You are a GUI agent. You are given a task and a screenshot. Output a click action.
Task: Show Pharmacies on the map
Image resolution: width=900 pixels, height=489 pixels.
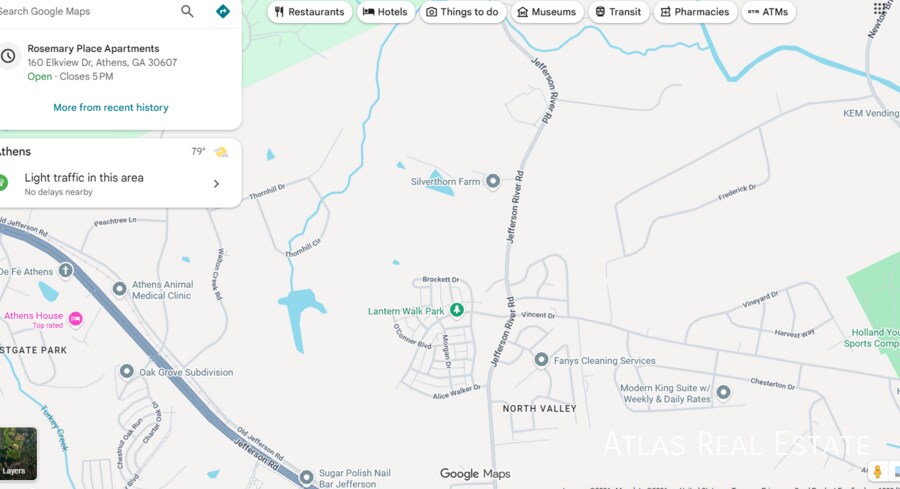point(695,12)
